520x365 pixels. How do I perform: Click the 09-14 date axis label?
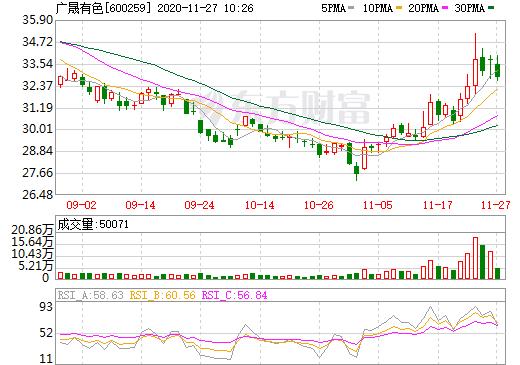140,205
